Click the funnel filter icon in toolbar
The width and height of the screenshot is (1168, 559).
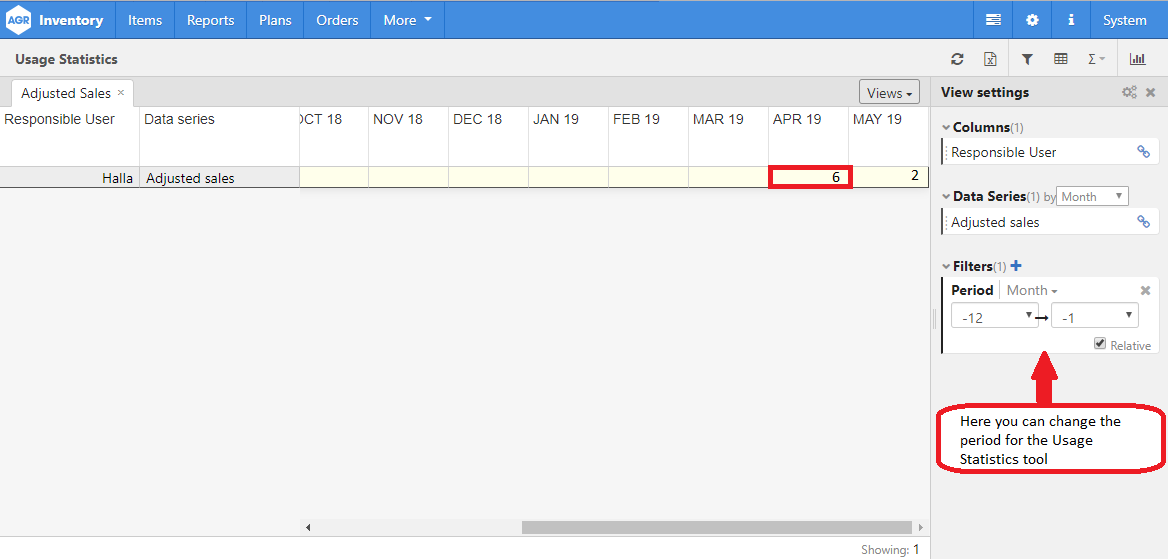click(x=1027, y=60)
